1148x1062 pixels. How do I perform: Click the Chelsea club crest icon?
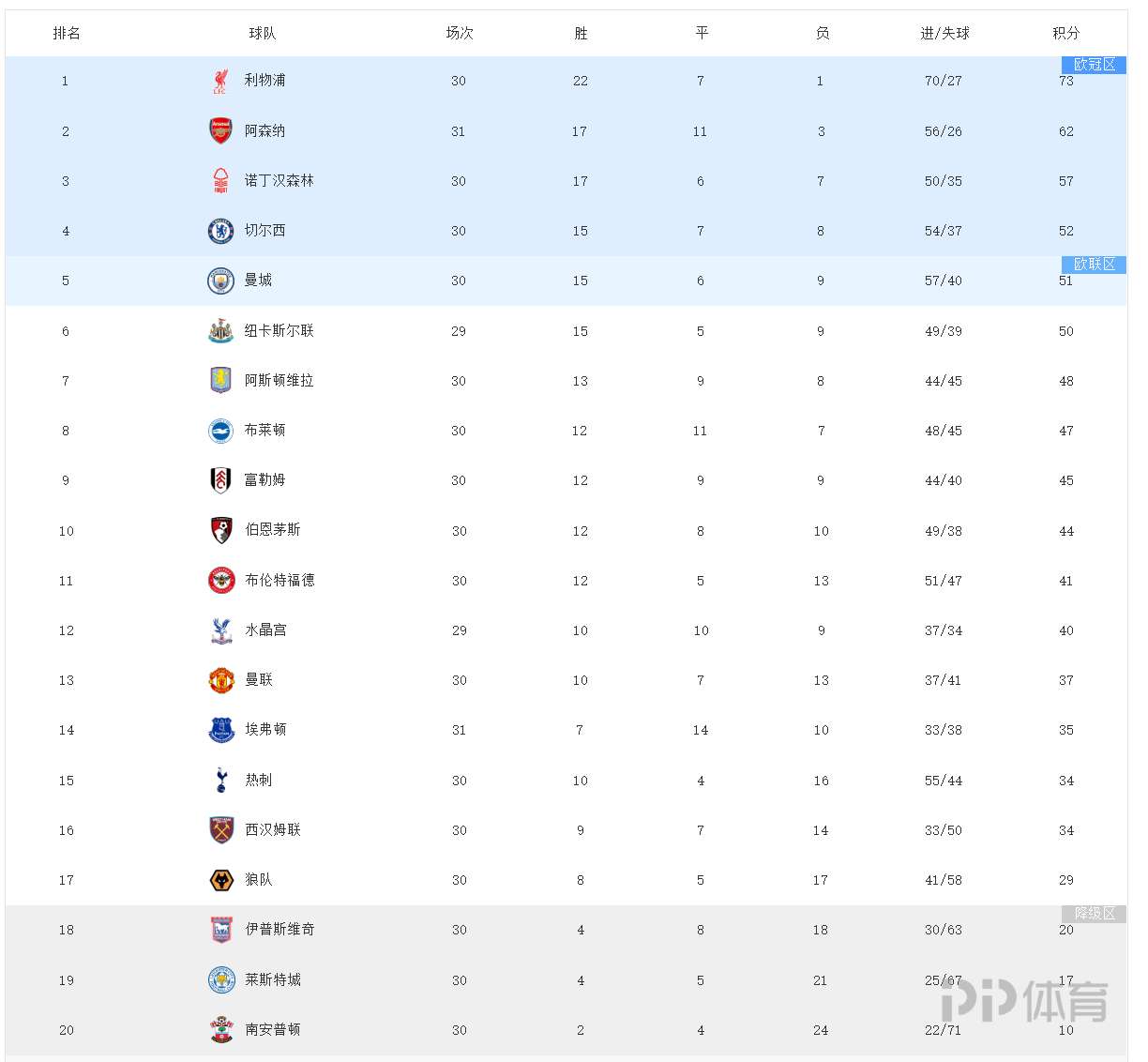point(220,231)
